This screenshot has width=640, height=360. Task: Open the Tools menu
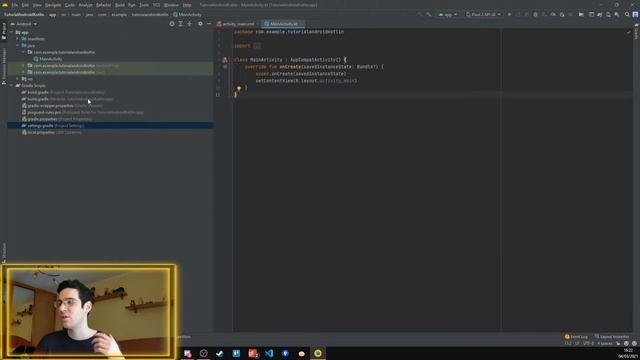[144, 5]
